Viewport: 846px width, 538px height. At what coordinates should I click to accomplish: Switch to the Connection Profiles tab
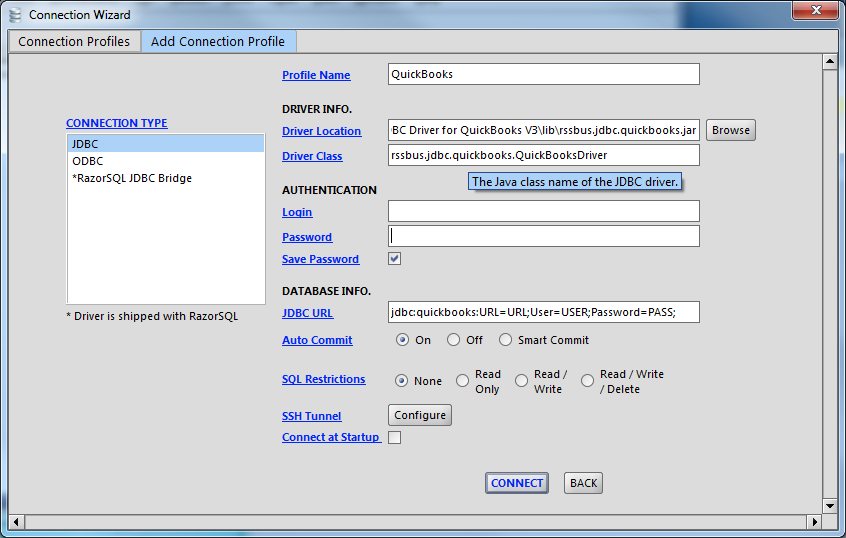pyautogui.click(x=74, y=42)
